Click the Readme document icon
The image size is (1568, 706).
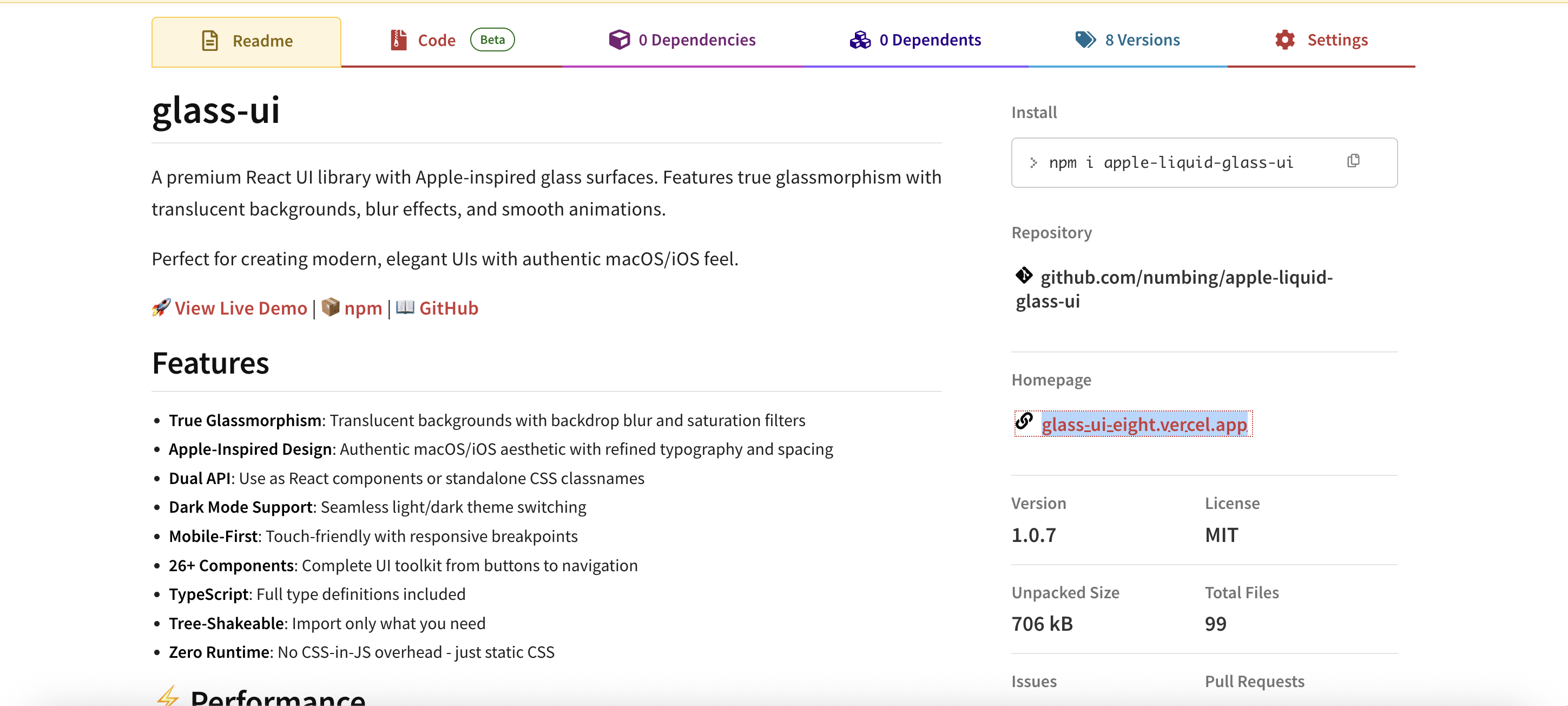tap(209, 41)
